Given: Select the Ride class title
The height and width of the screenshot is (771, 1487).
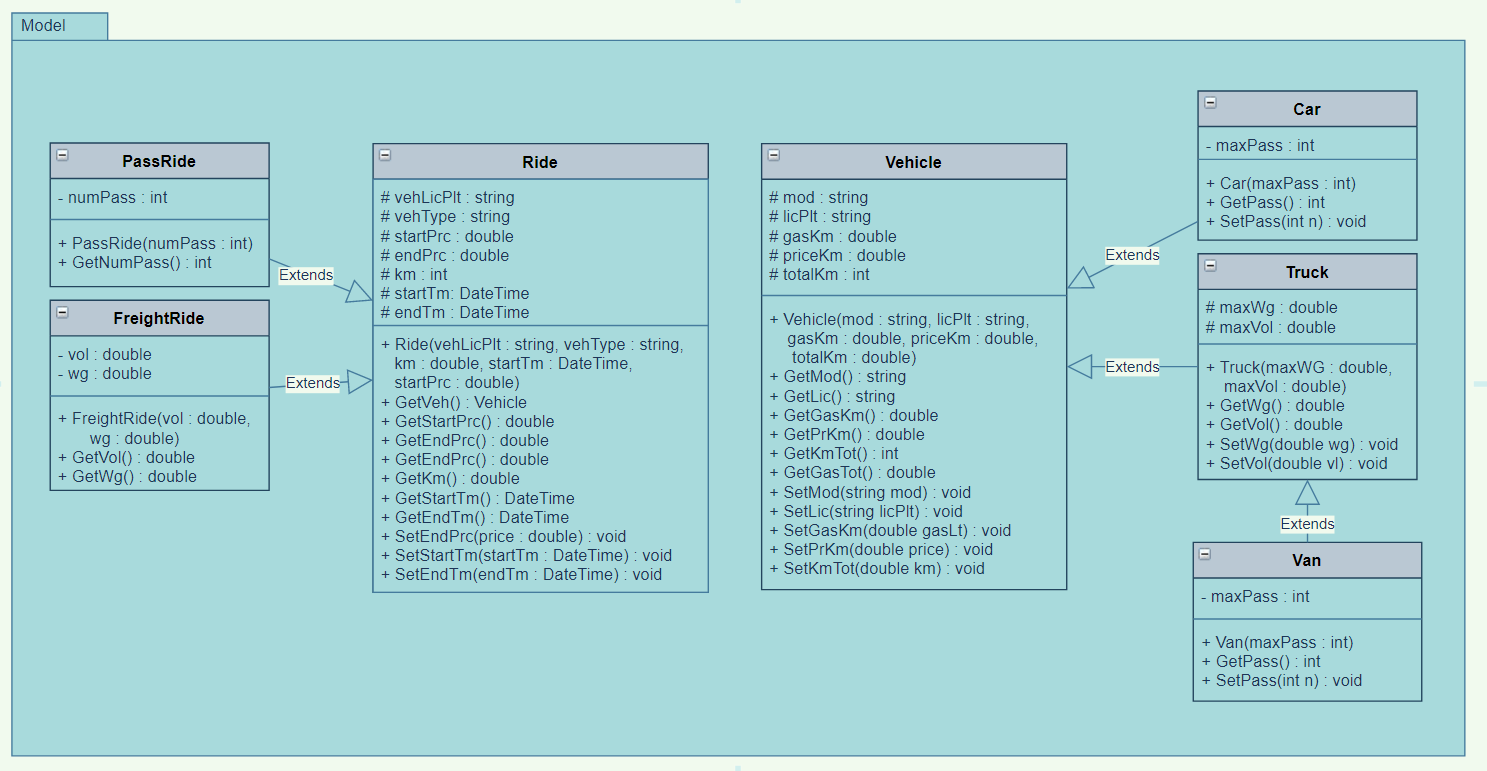Looking at the screenshot, I should 540,162.
